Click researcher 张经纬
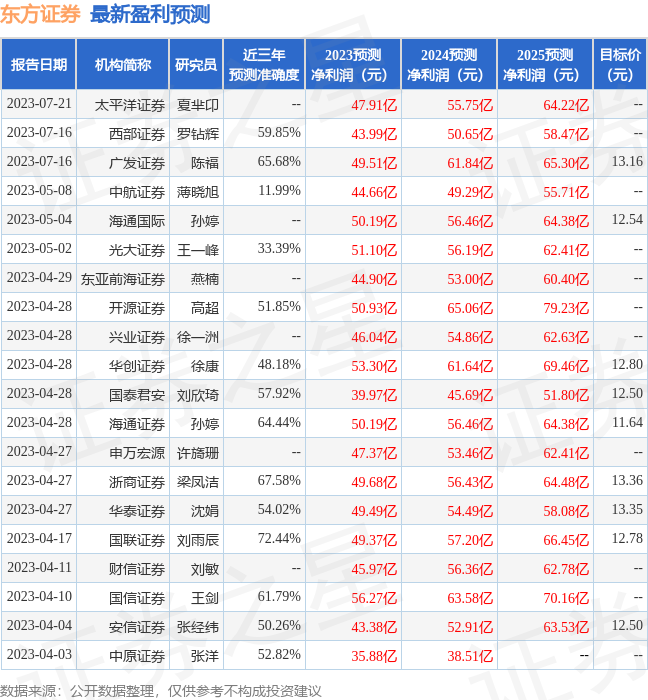This screenshot has height=700, width=648. click(198, 628)
